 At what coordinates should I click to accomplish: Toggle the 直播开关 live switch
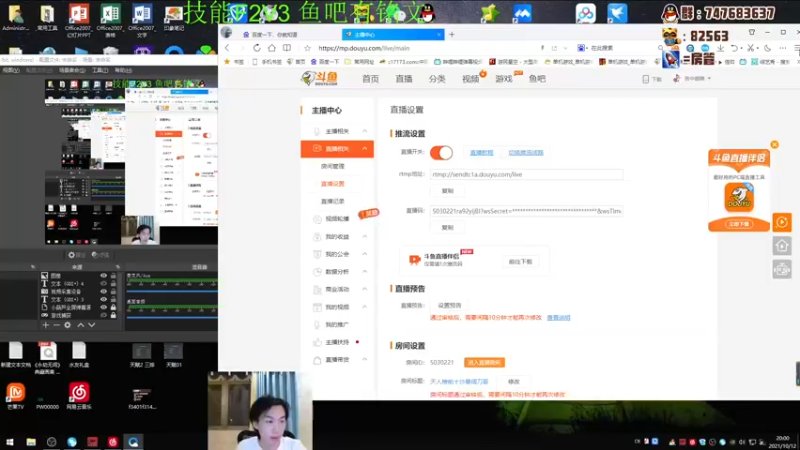pos(441,153)
